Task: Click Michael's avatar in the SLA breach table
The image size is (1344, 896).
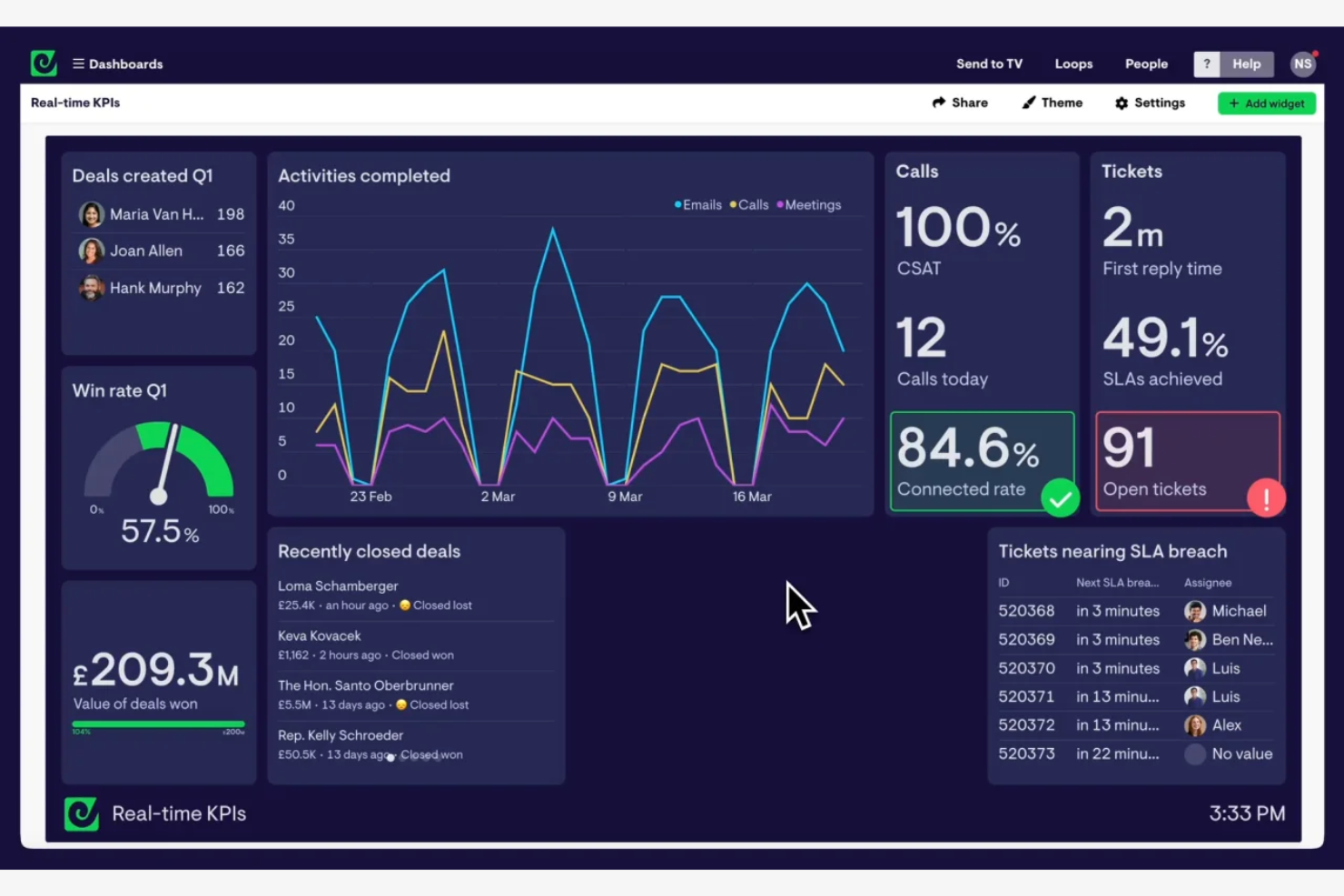Action: click(x=1194, y=611)
